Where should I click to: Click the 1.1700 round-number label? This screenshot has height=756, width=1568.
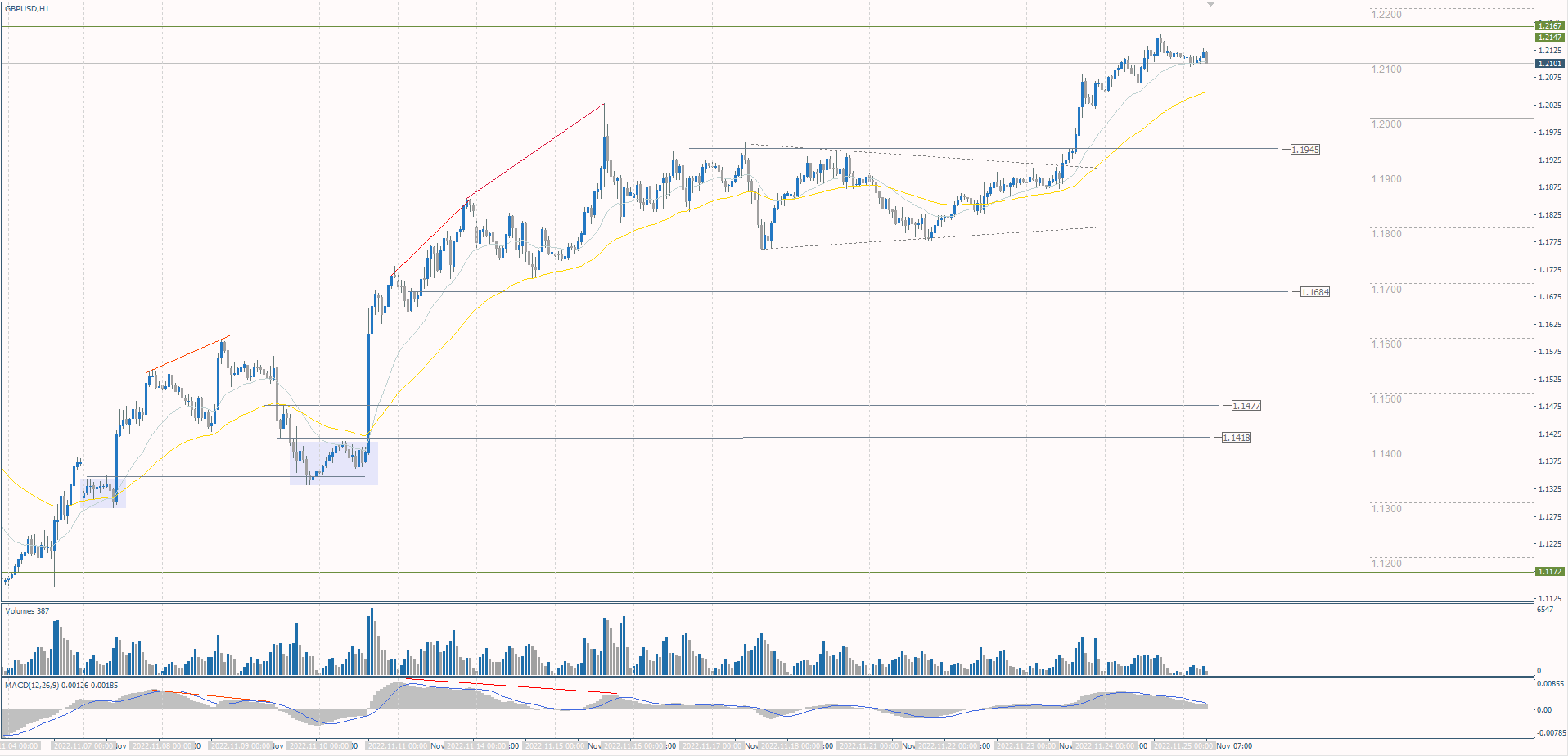click(x=1386, y=290)
